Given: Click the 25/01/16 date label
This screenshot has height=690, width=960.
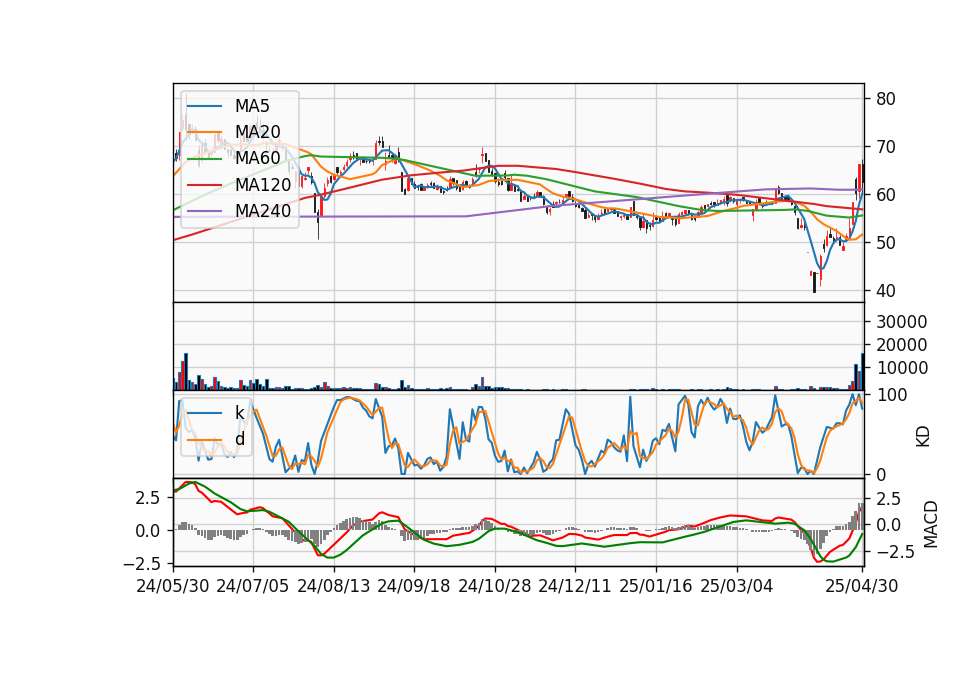Looking at the screenshot, I should (656, 587).
